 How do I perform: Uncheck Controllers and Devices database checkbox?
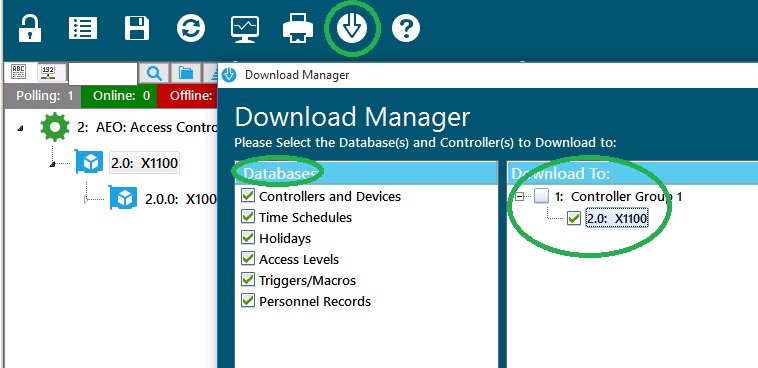click(248, 195)
